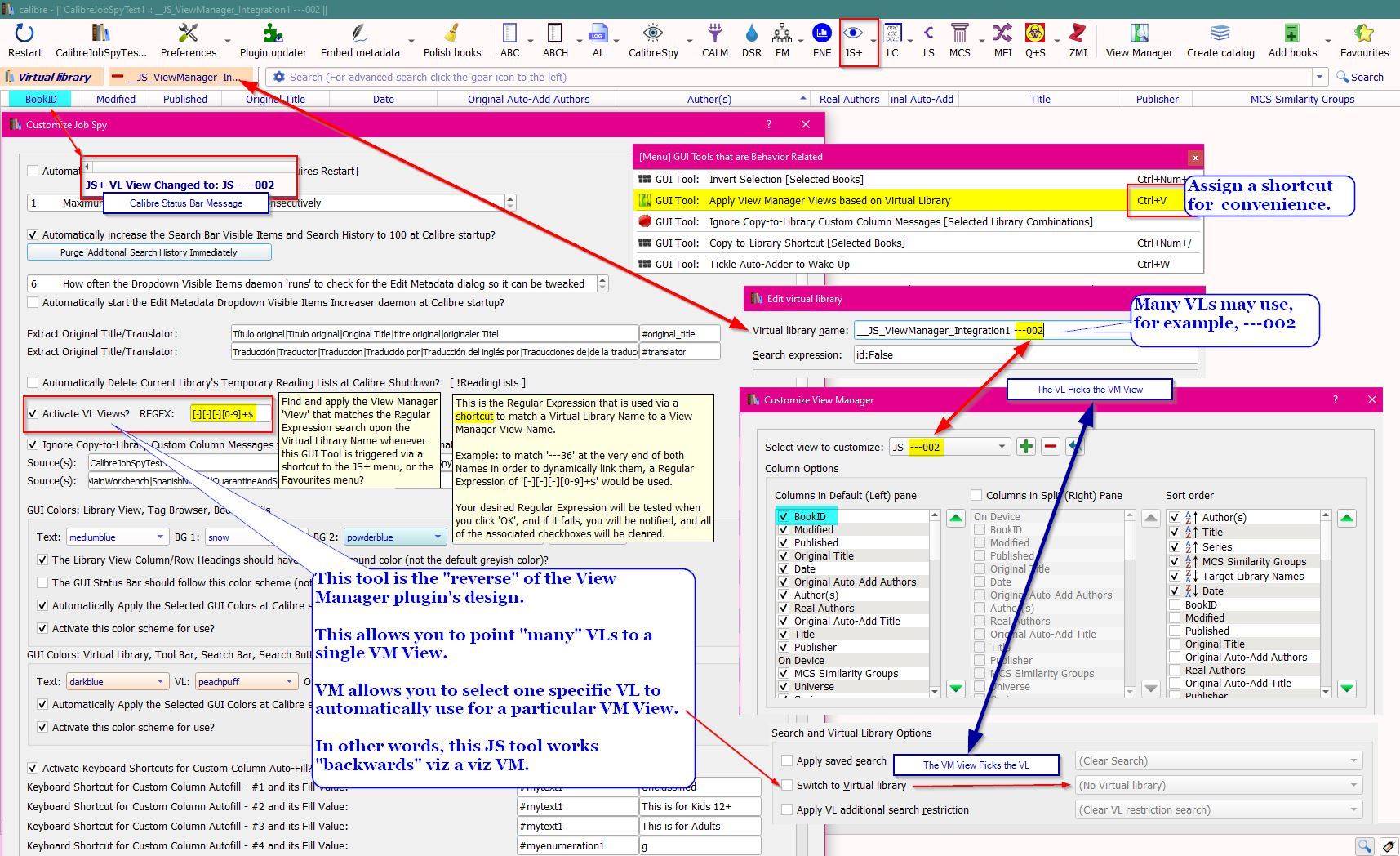Select Tickle Auto-Adder to Wake Up
Screen dimensions: 1400x856
918,264
